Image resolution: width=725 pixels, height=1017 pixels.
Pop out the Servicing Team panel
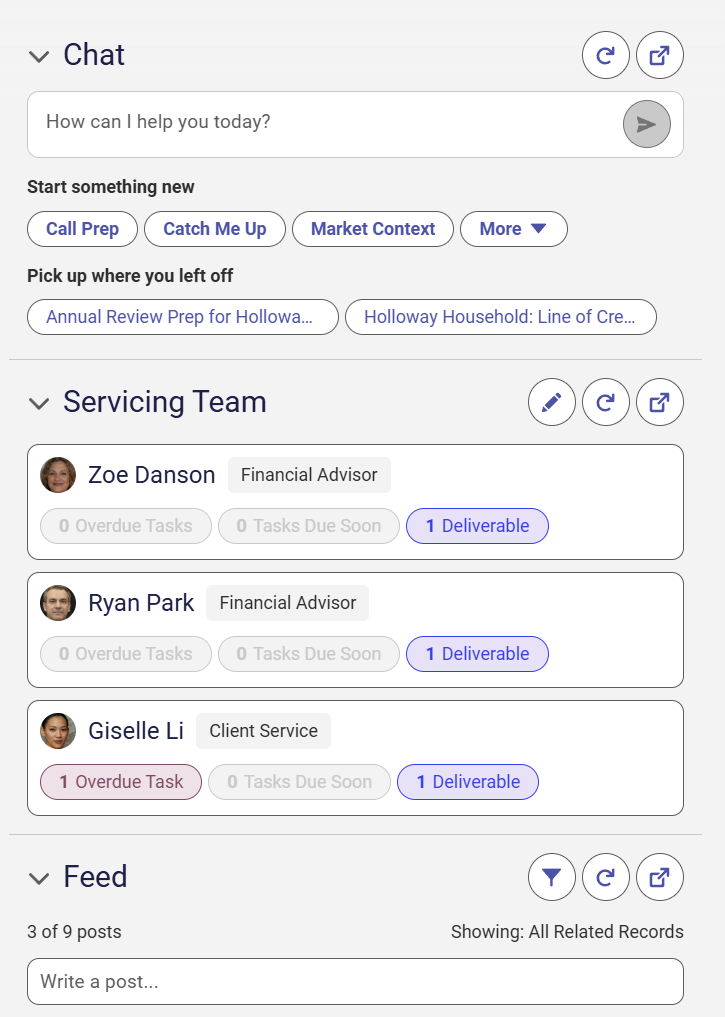pos(660,402)
